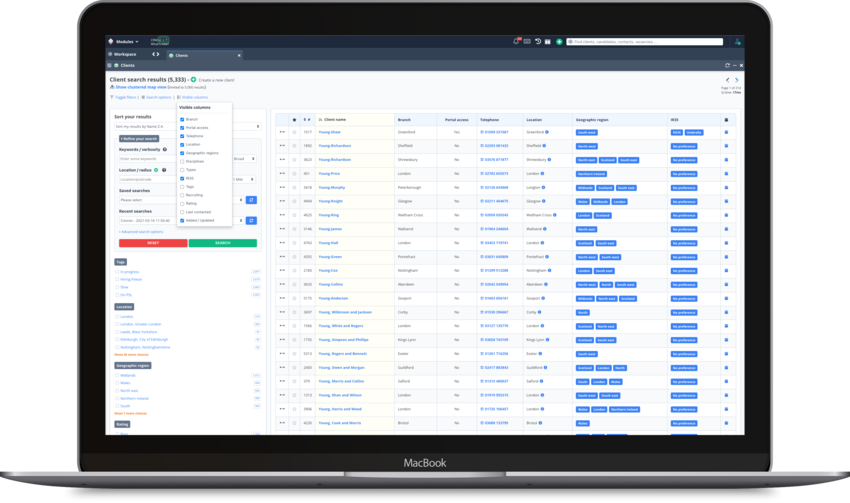Click the refresh icon in Clients panel header
The width and height of the screenshot is (850, 503).
[727, 65]
